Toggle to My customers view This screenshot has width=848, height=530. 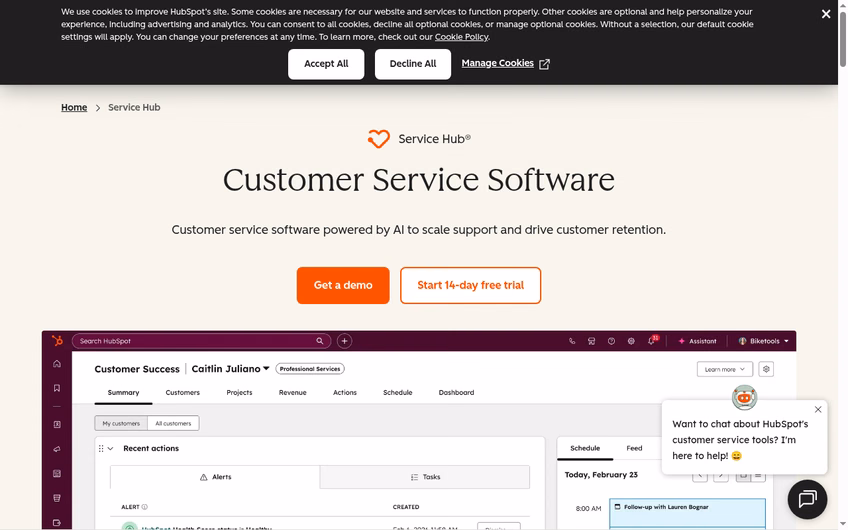(x=121, y=423)
